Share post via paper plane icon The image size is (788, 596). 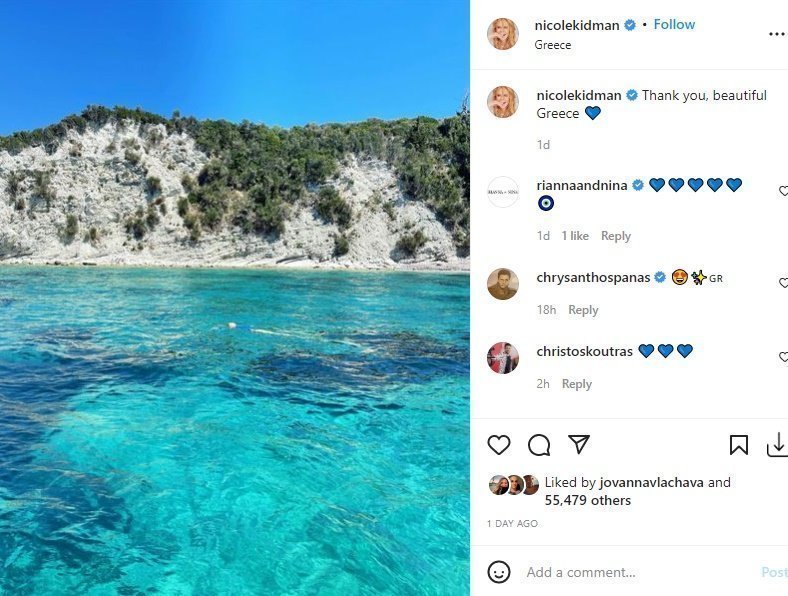(x=578, y=444)
